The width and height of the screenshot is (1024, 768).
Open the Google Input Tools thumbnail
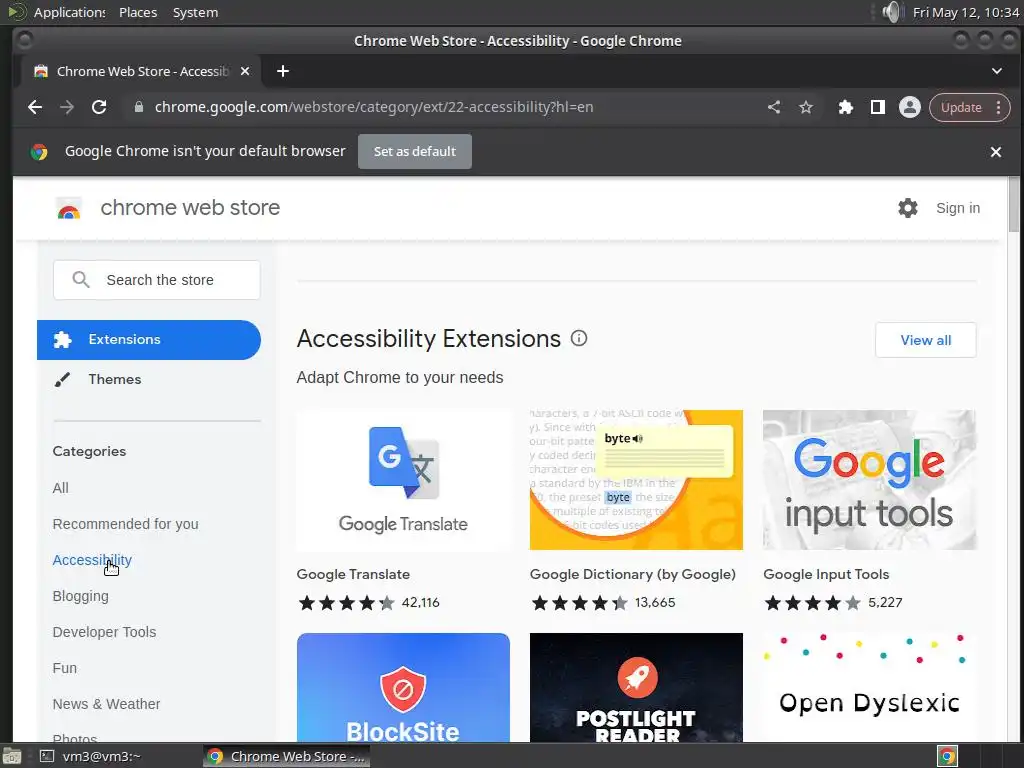click(869, 480)
